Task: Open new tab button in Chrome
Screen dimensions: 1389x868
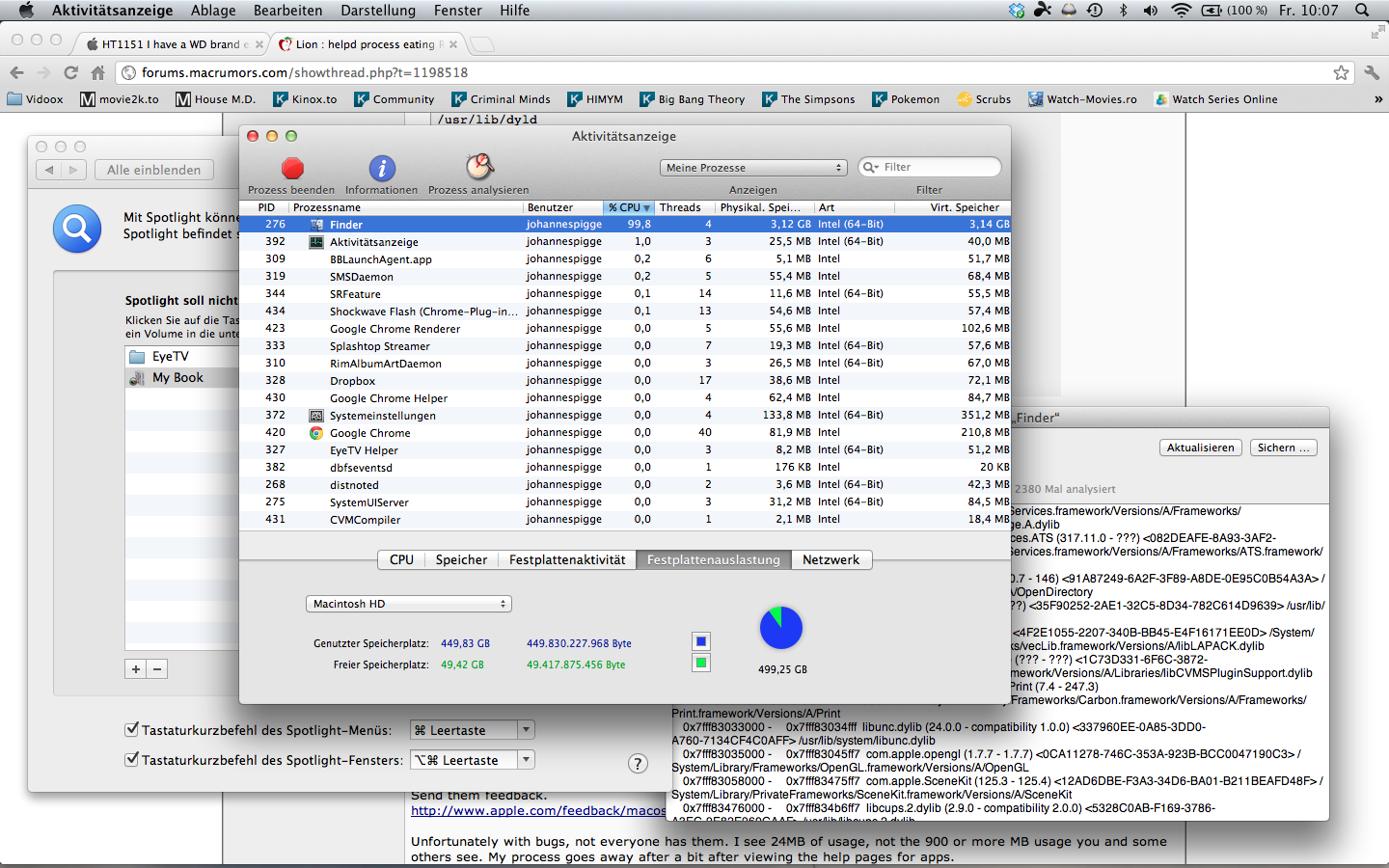Action: (481, 44)
